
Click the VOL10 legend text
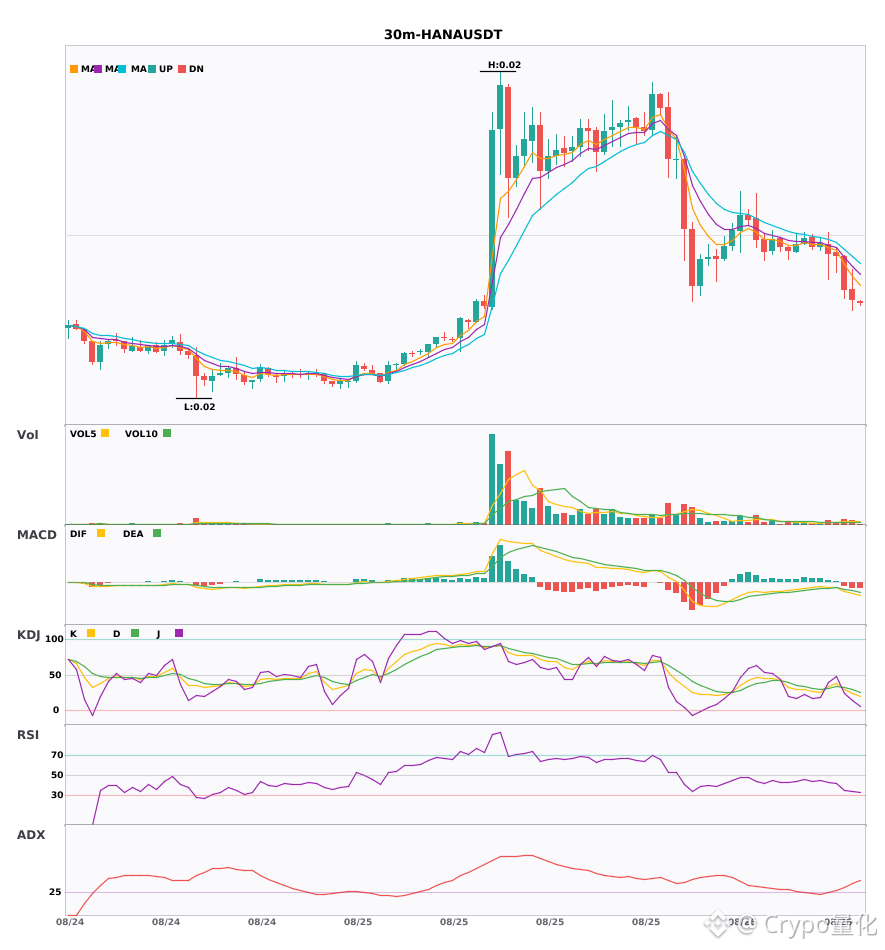click(141, 434)
